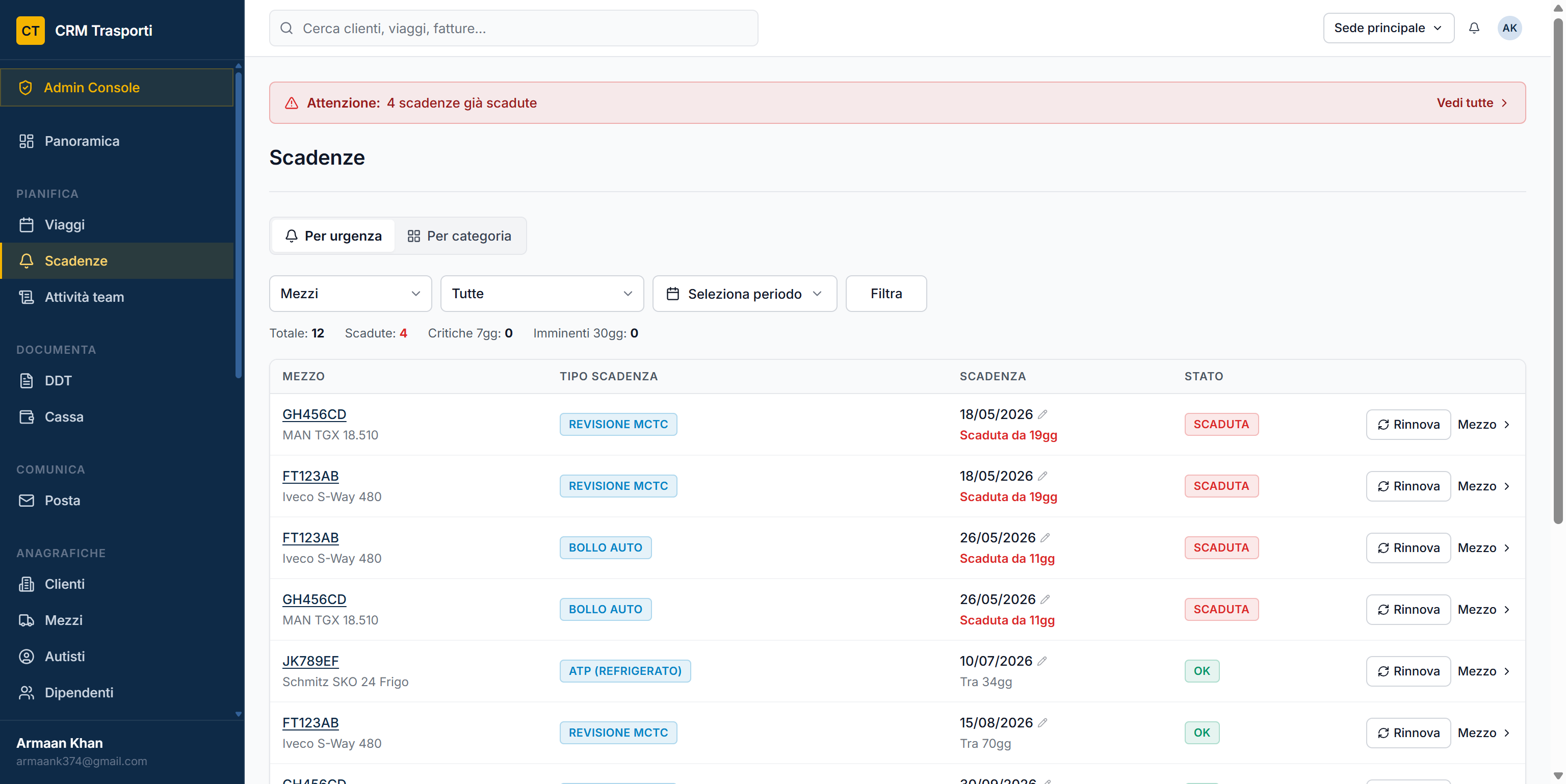Click the search magnifier icon
Screen dimensions: 1566x784
(x=286, y=28)
